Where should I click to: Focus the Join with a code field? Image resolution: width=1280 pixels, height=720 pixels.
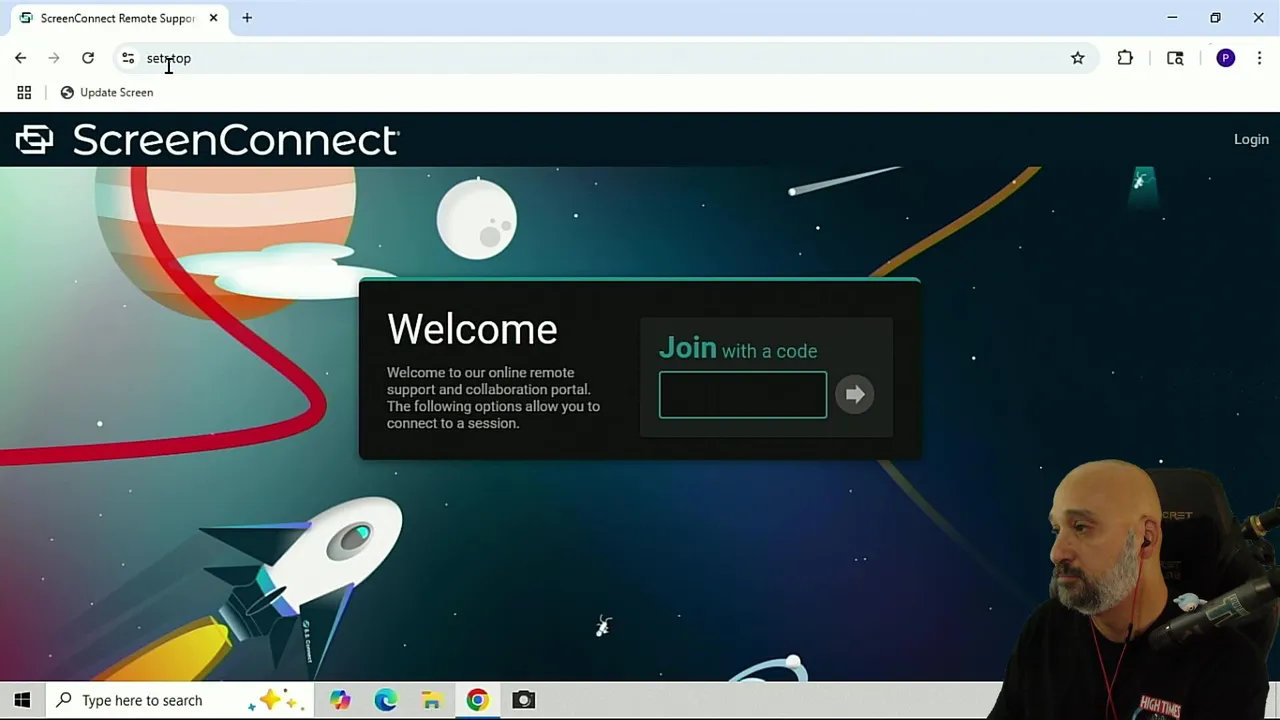(x=743, y=394)
